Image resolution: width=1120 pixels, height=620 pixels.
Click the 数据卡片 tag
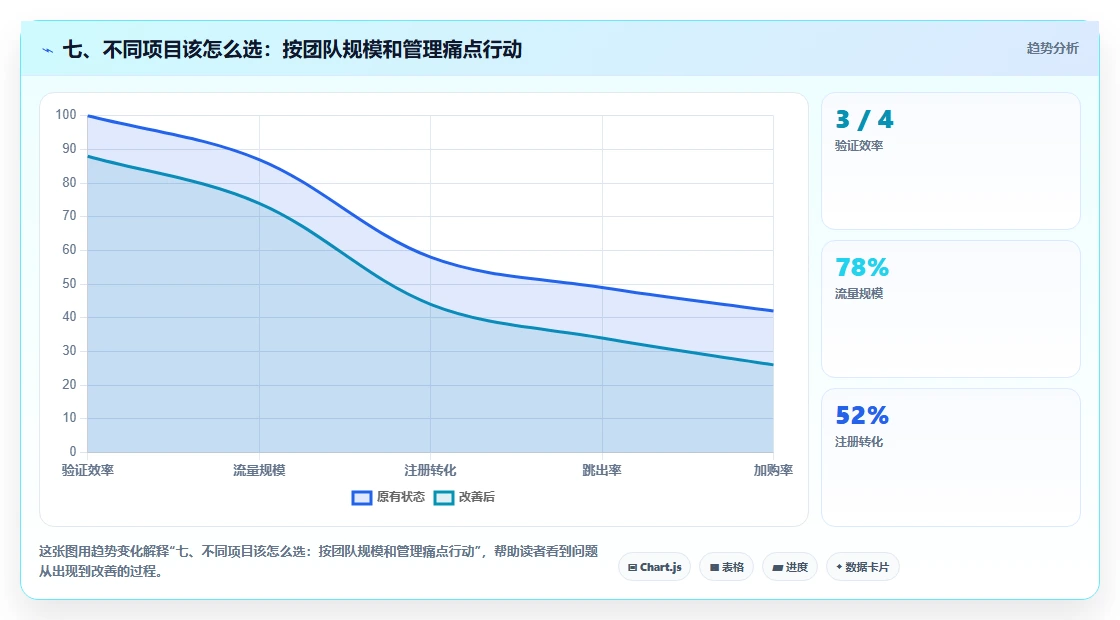coord(862,567)
